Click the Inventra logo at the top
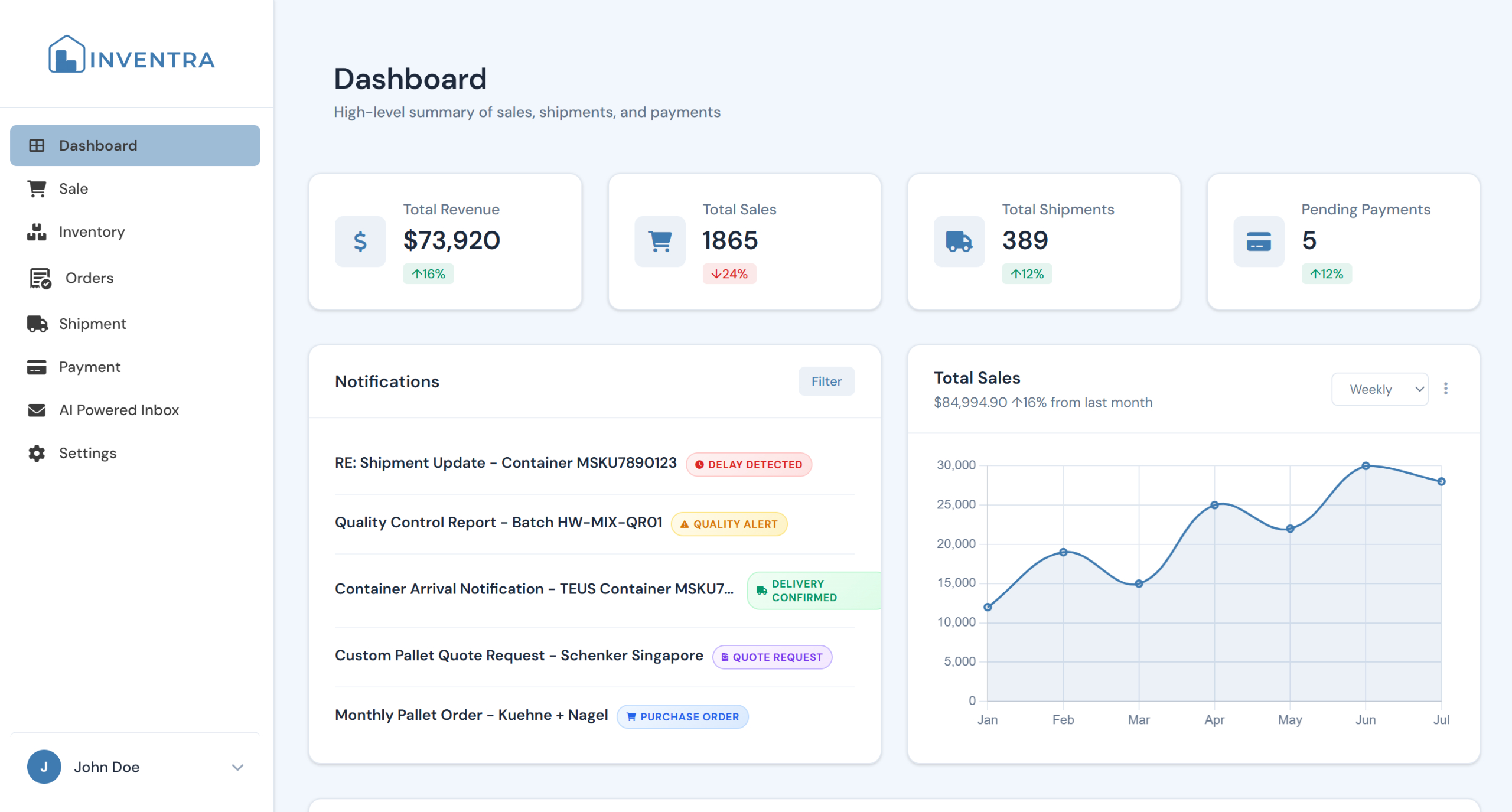Screen dimensions: 1512x812 coord(131,56)
